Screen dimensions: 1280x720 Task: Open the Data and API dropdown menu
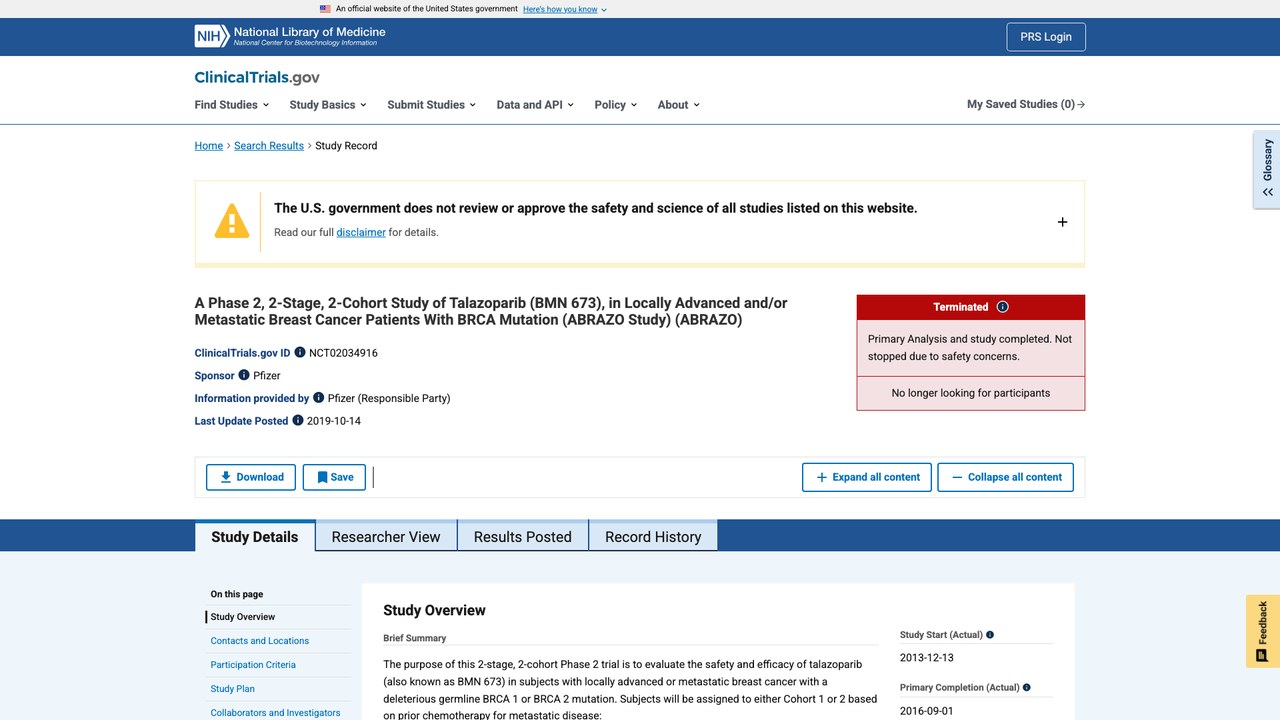535,105
